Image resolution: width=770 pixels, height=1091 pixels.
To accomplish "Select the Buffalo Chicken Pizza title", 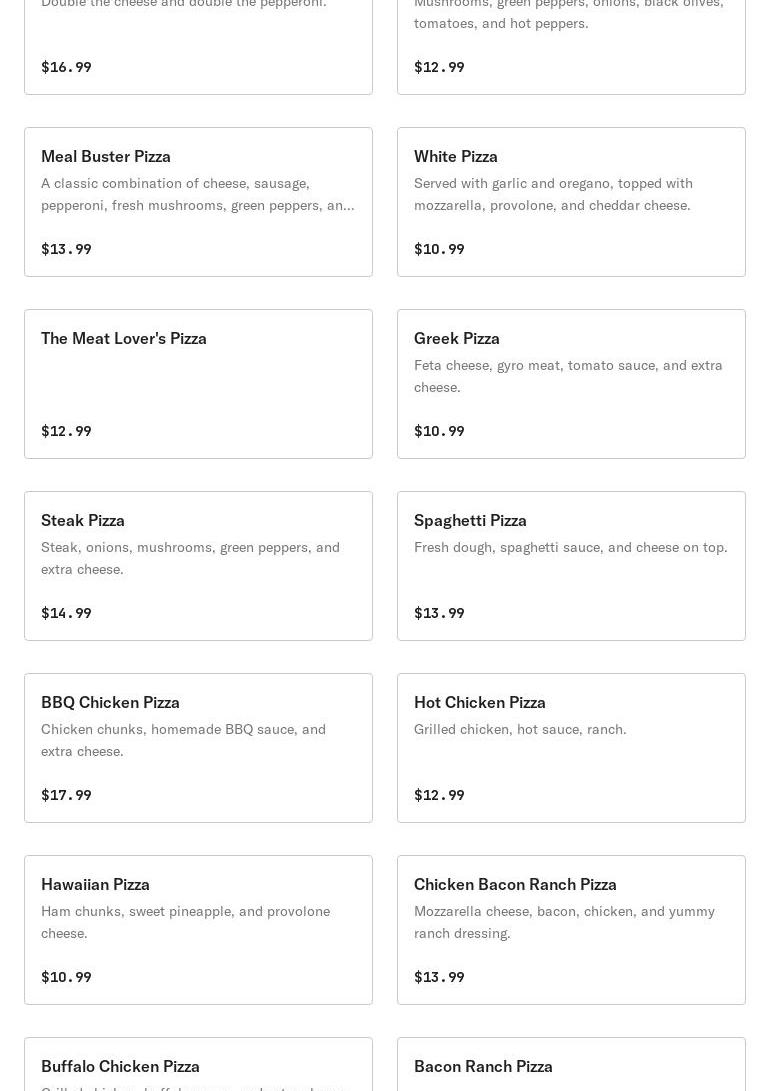I will [x=120, y=1066].
